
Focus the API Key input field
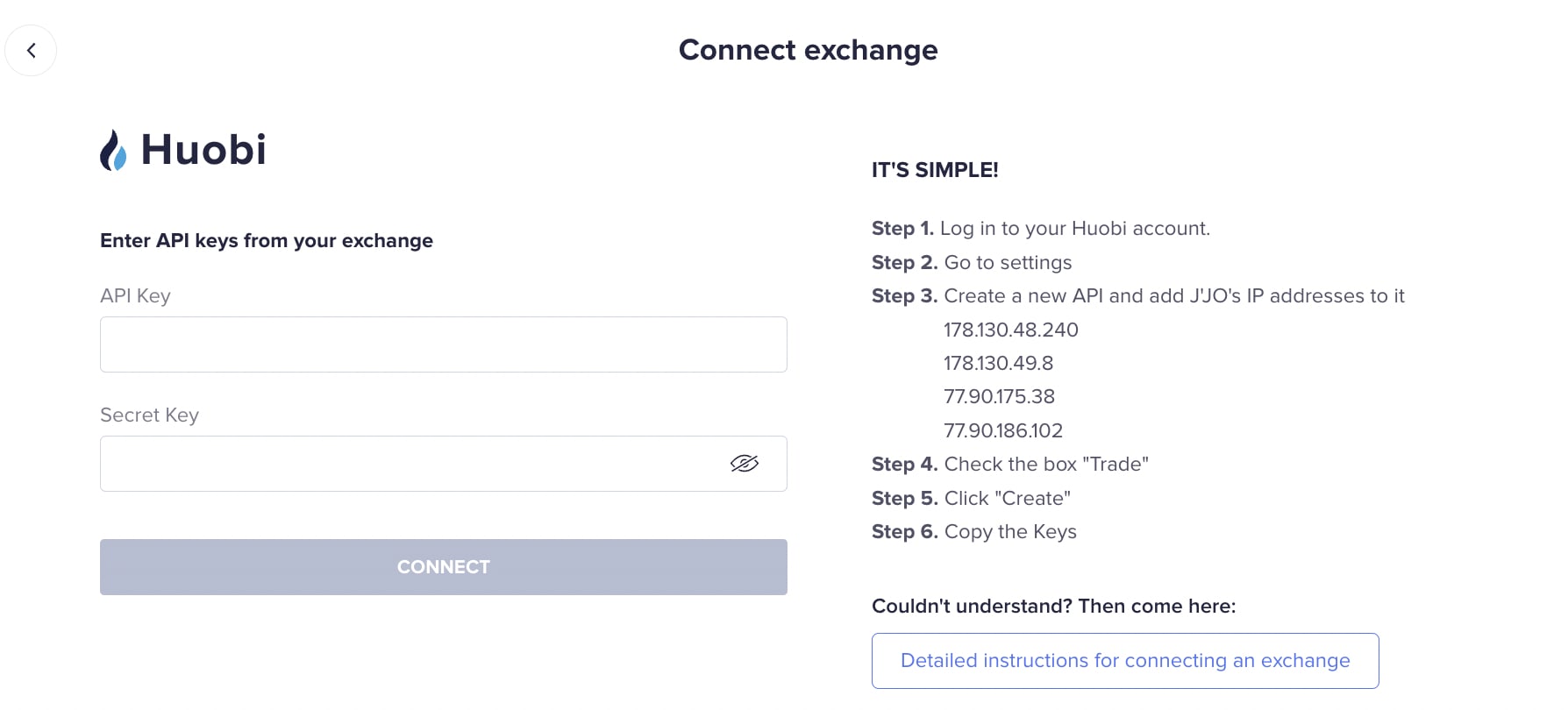coord(444,344)
